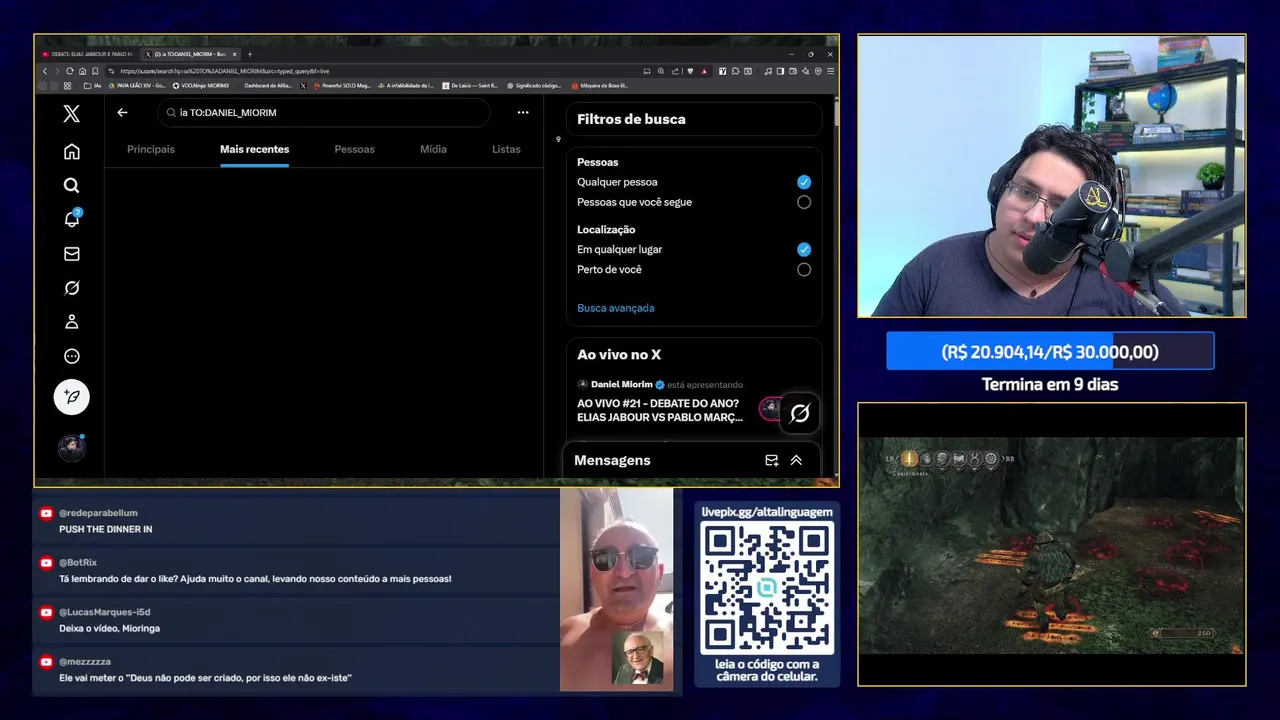The width and height of the screenshot is (1280, 720).
Task: Open Busca avançada link
Action: 616,308
